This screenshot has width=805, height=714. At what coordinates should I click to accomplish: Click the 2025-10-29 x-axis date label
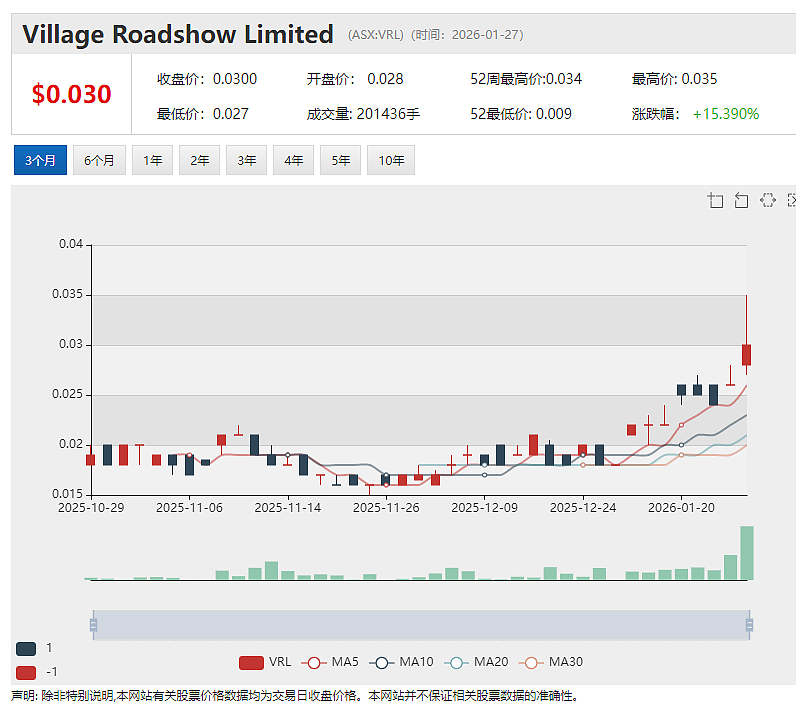click(91, 508)
